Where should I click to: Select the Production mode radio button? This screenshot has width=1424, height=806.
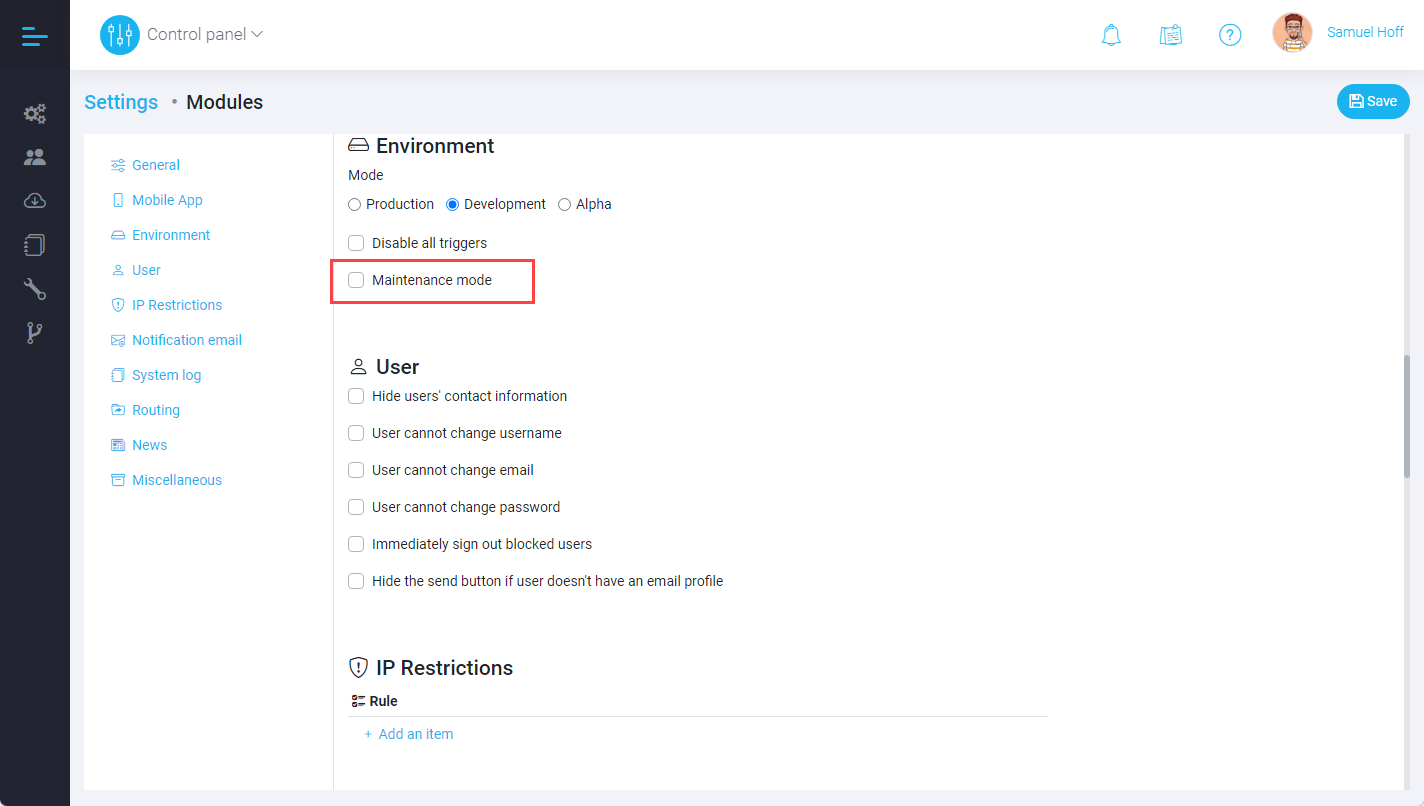coord(354,205)
